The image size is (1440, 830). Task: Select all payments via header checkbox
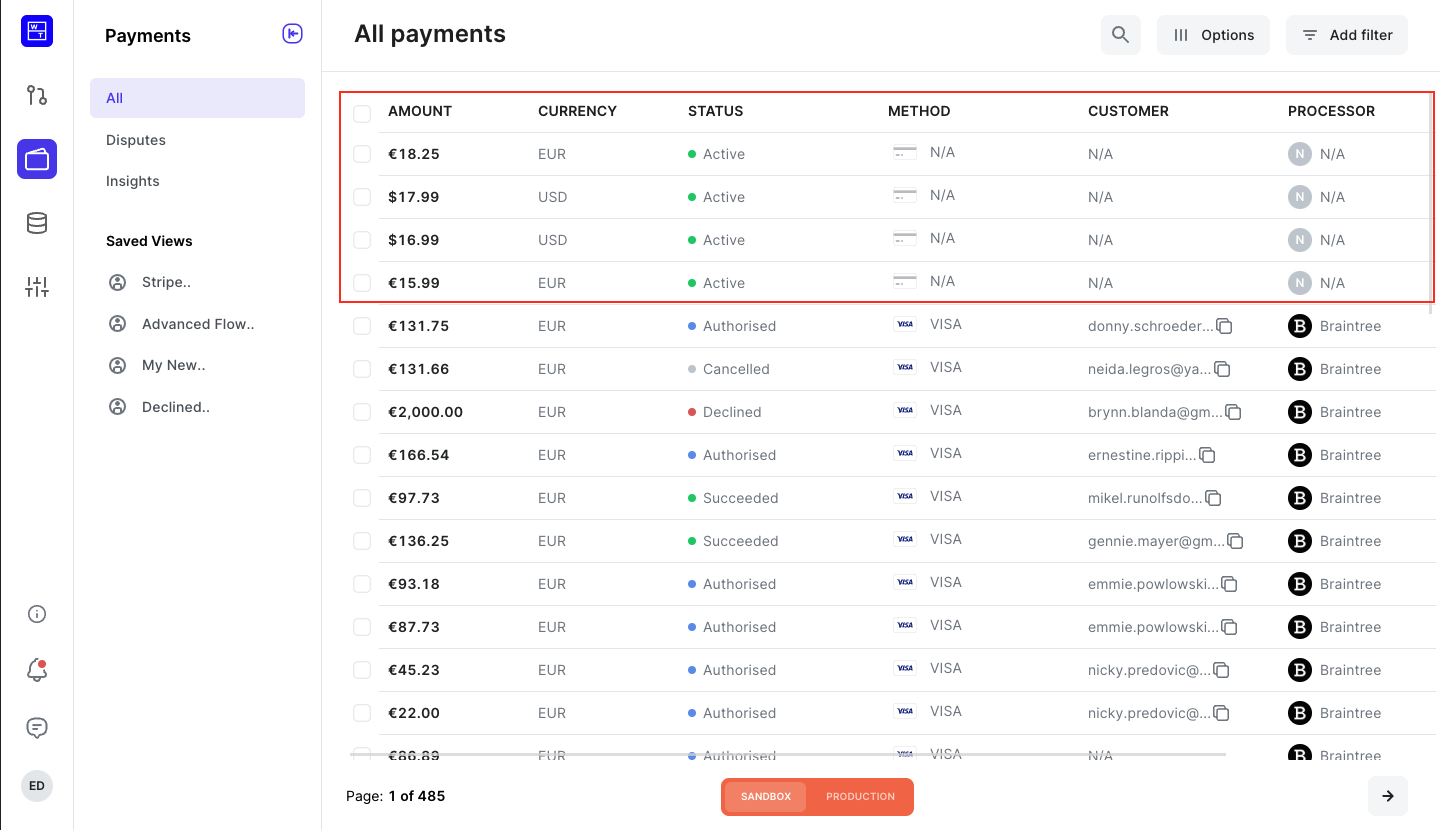[362, 113]
